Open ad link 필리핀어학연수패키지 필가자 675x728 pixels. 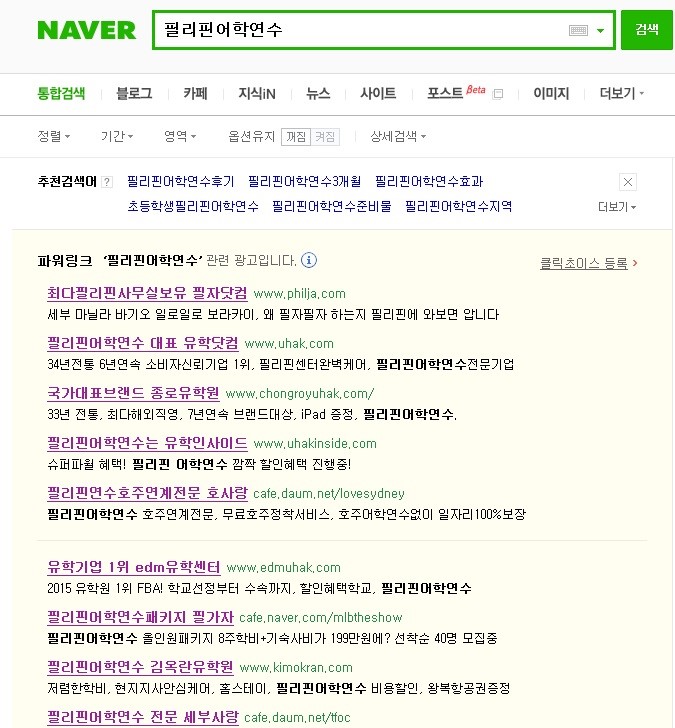tap(140, 617)
